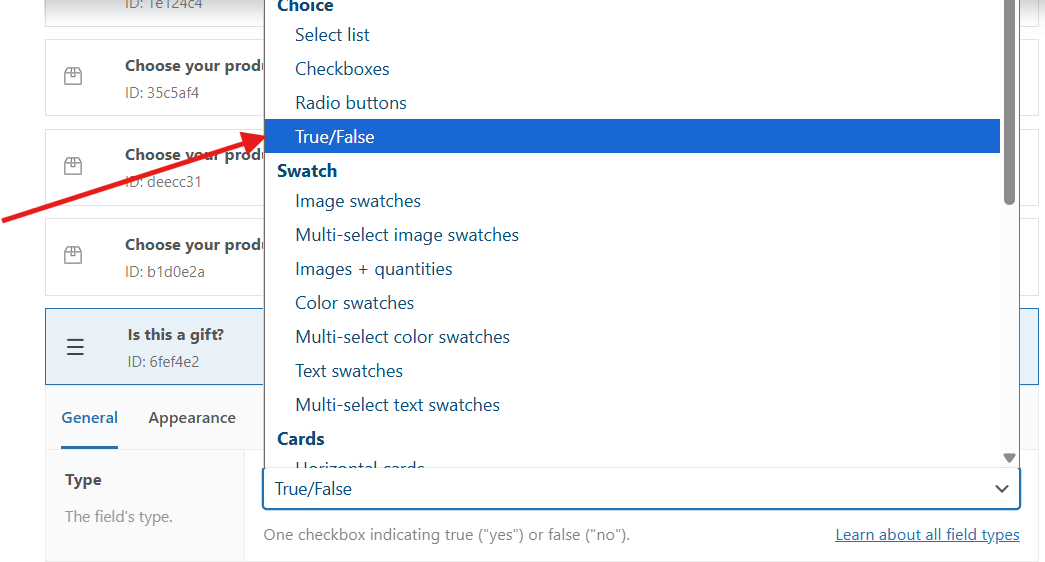Click the dropdown list vertical scrollbar thumb
Image resolution: width=1045 pixels, height=562 pixels.
click(1009, 100)
